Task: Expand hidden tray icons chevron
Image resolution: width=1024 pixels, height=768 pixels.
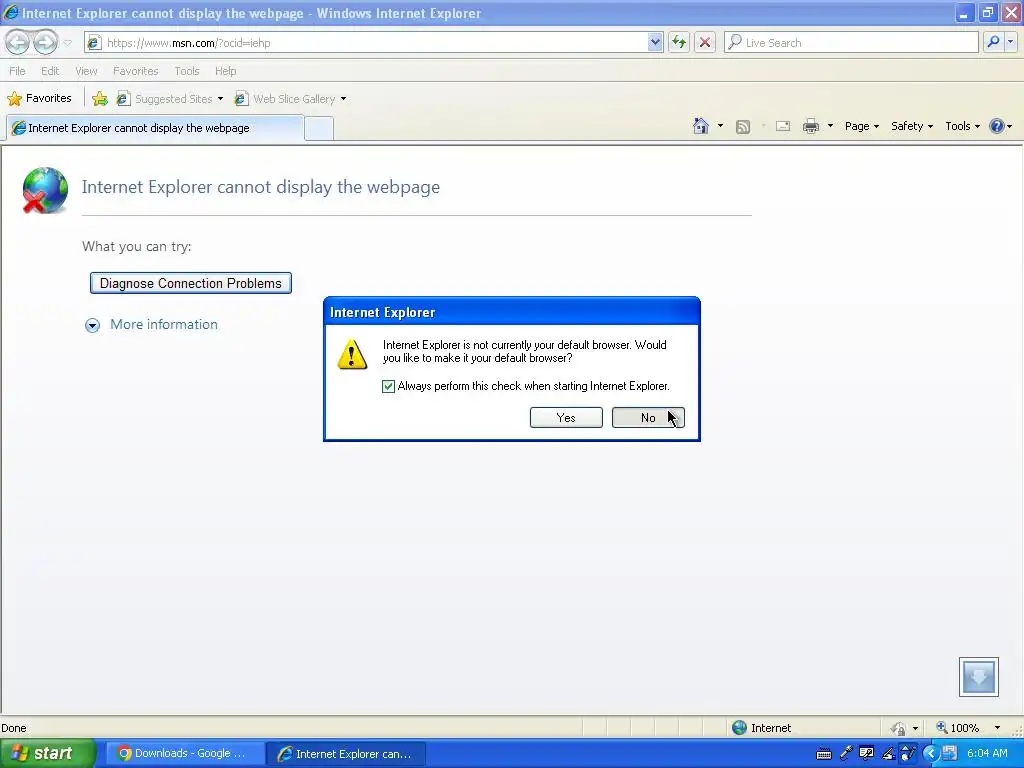Action: [929, 754]
